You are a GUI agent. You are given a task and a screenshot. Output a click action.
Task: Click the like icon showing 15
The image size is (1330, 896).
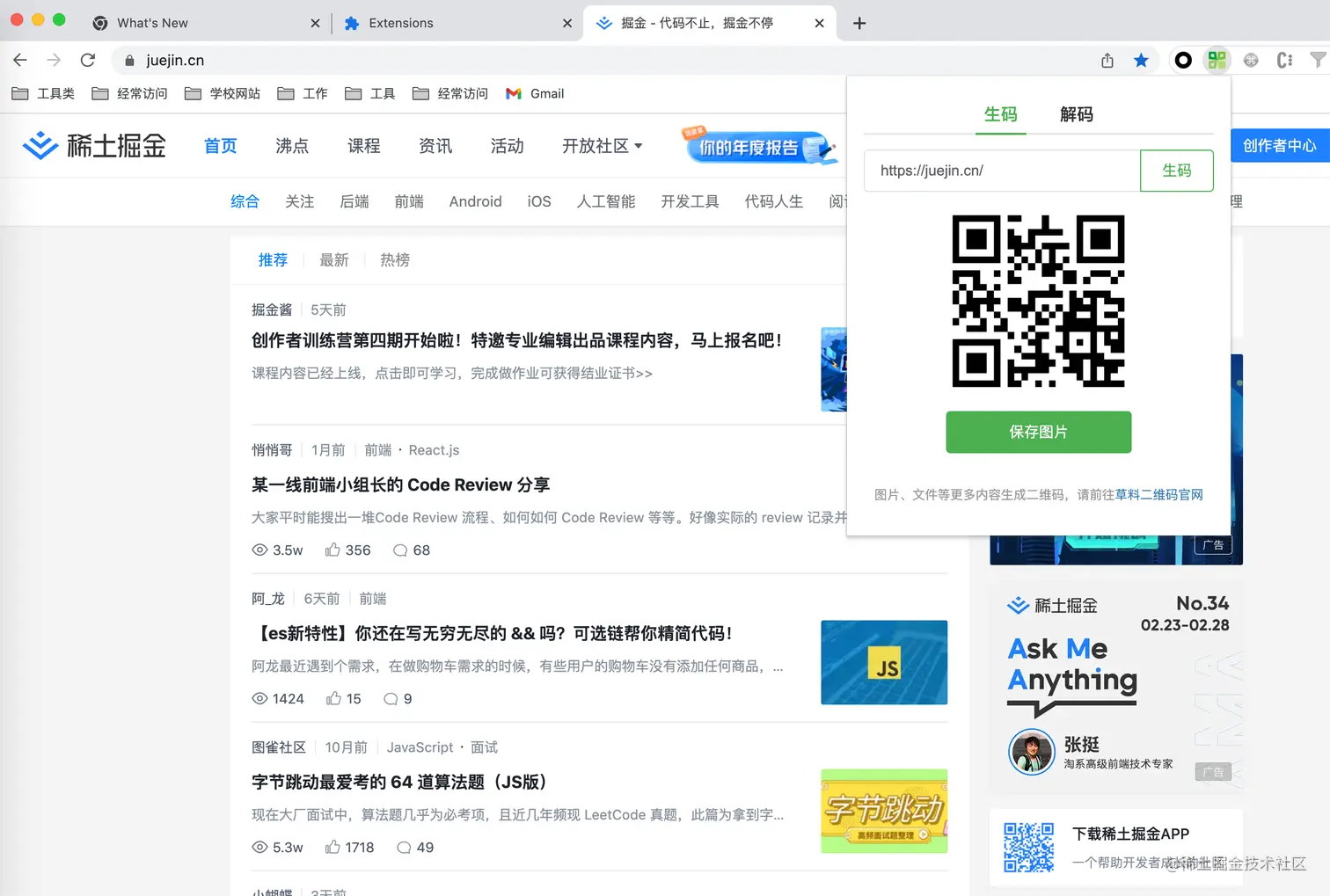click(x=333, y=698)
